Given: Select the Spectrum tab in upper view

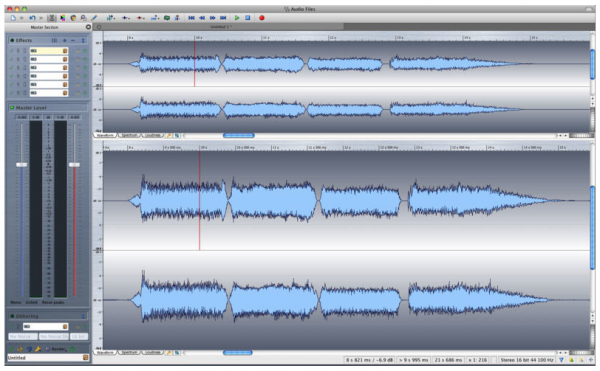Looking at the screenshot, I should point(129,135).
